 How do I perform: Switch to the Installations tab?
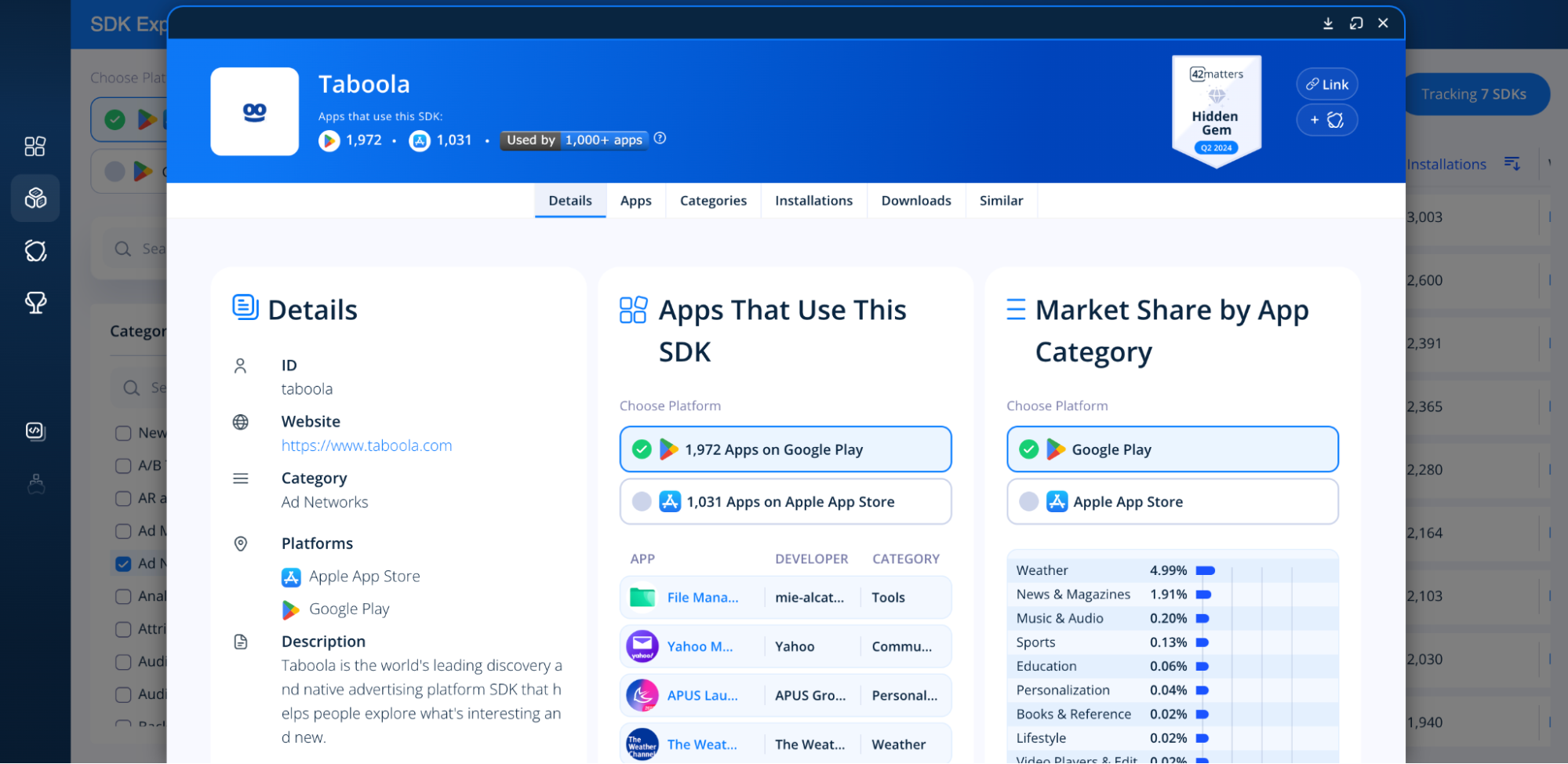(x=814, y=201)
